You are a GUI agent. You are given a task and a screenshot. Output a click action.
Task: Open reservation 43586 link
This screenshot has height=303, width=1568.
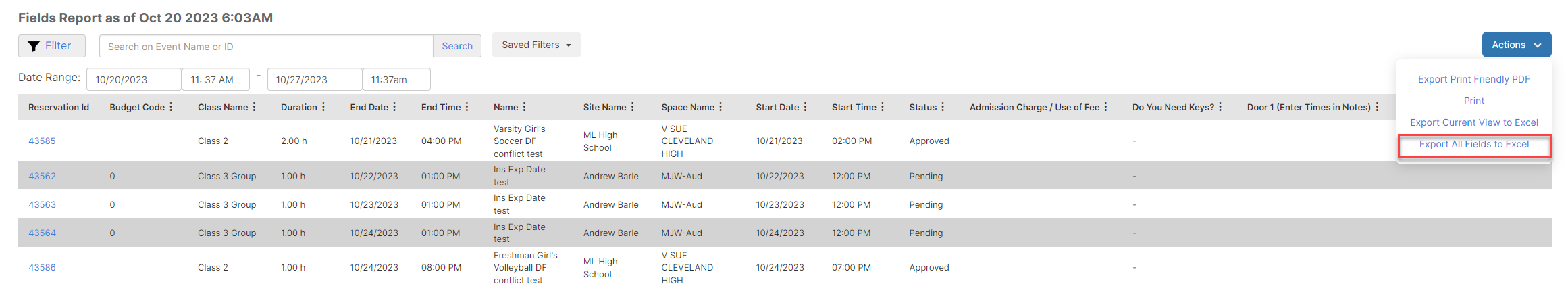(42, 267)
